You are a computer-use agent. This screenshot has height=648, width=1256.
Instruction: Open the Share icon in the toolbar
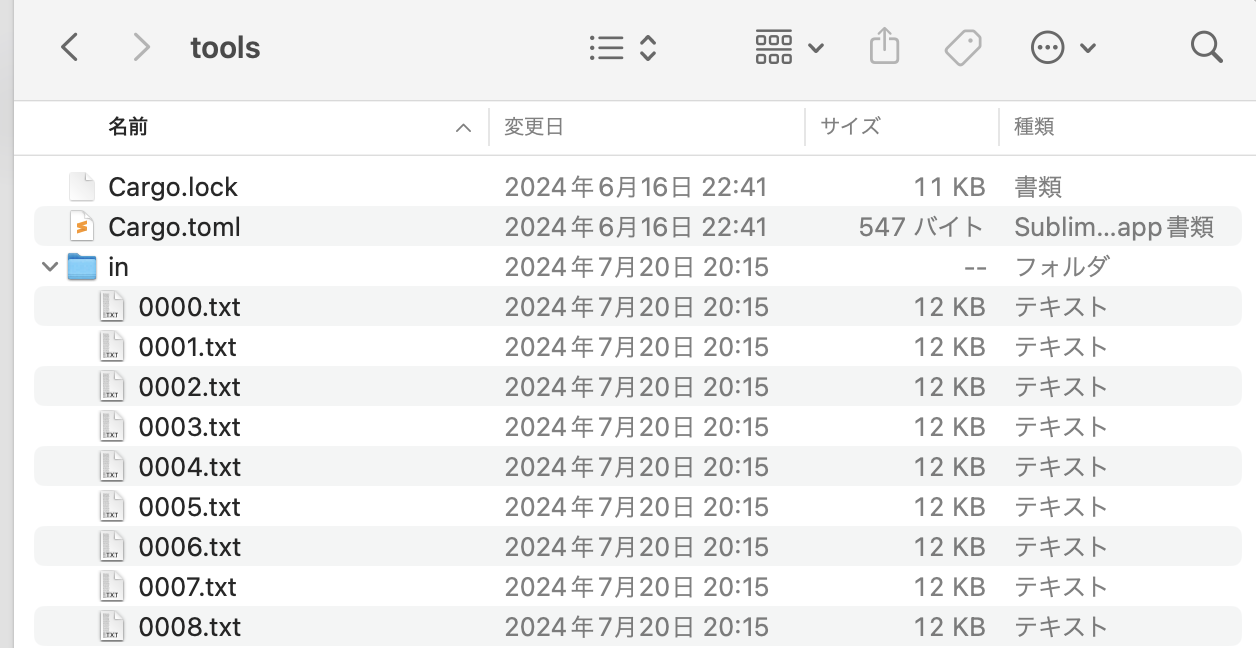(x=884, y=47)
